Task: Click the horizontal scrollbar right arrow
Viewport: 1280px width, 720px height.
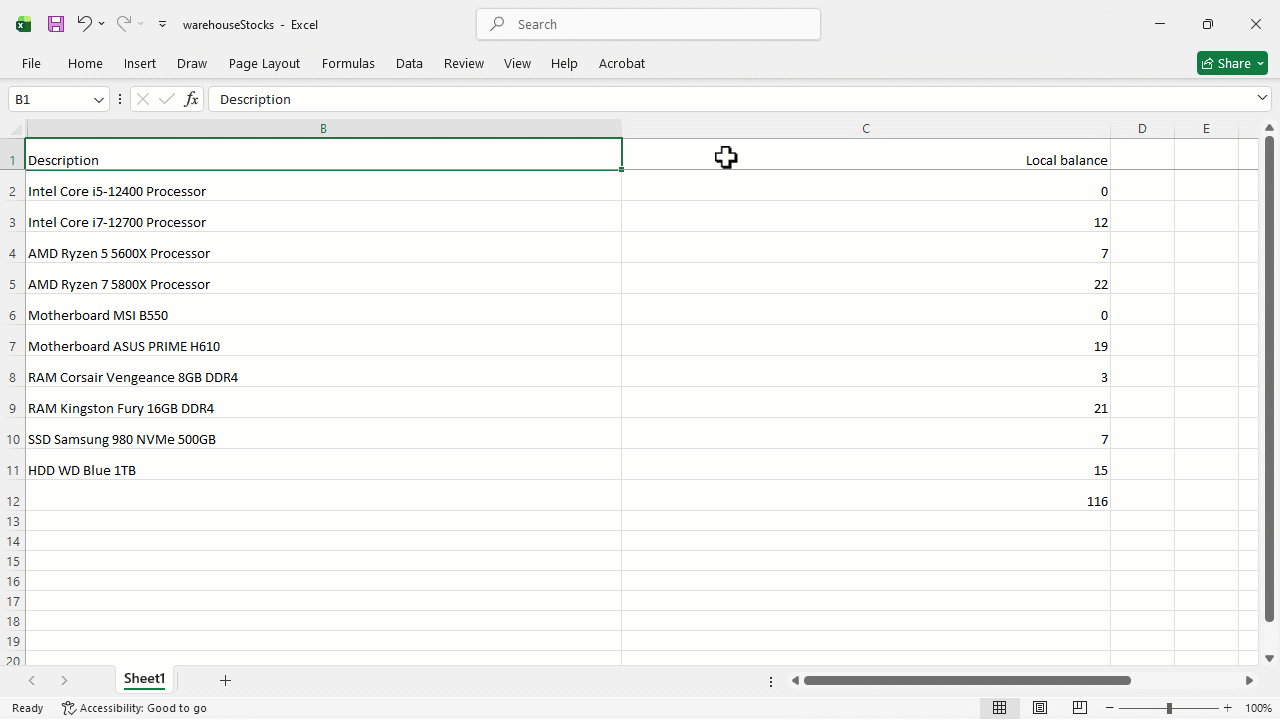Action: (x=1249, y=681)
